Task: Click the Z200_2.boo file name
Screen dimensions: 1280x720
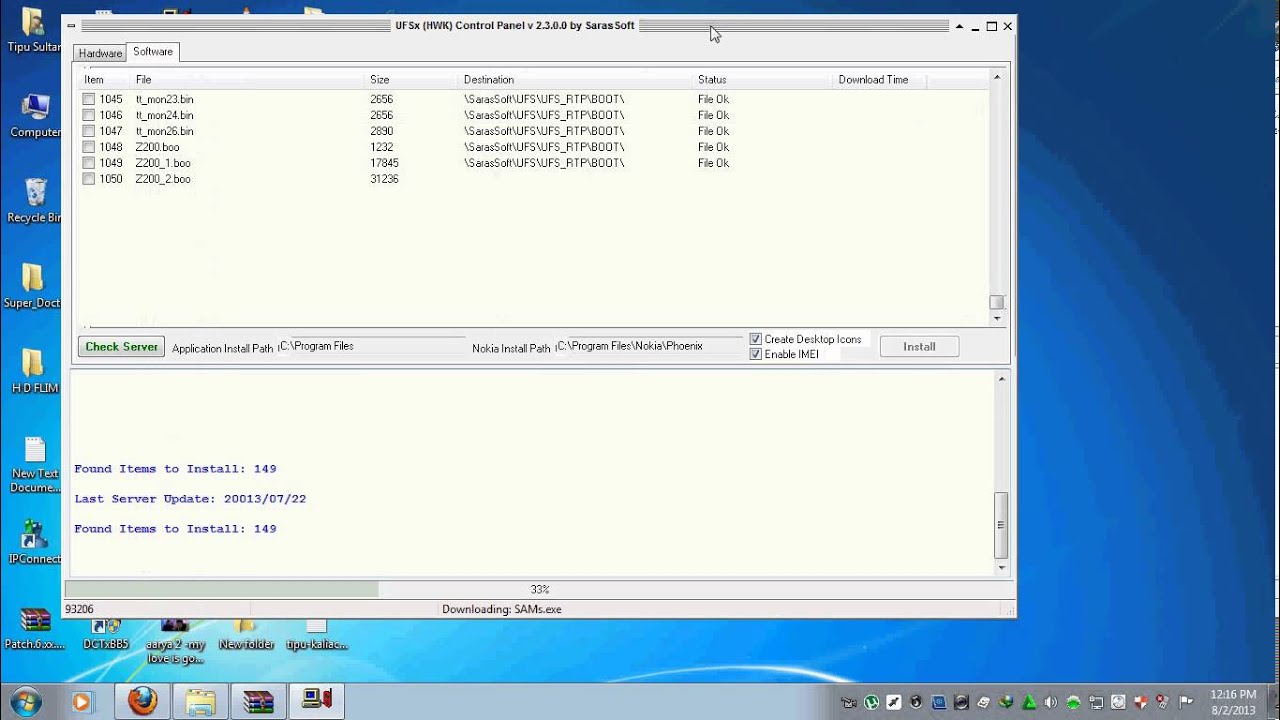Action: (x=163, y=179)
